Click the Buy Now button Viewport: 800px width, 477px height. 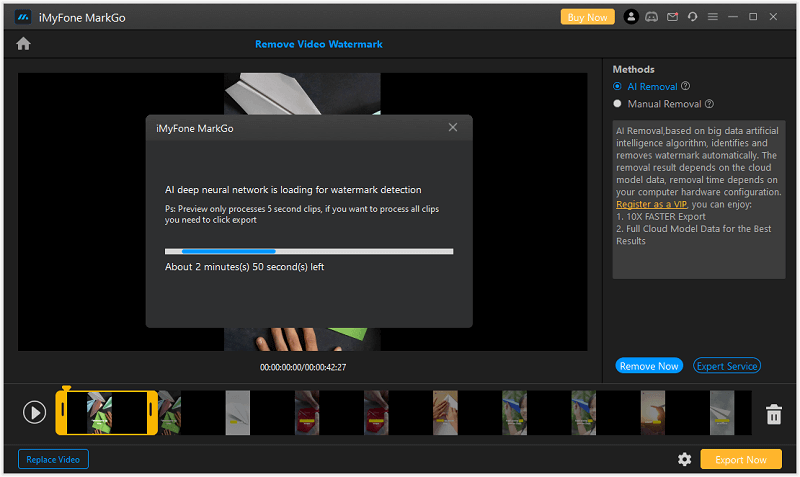click(587, 17)
